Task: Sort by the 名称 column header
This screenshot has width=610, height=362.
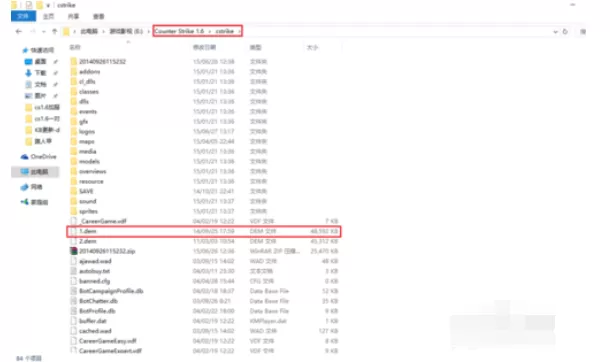Action: pos(75,47)
